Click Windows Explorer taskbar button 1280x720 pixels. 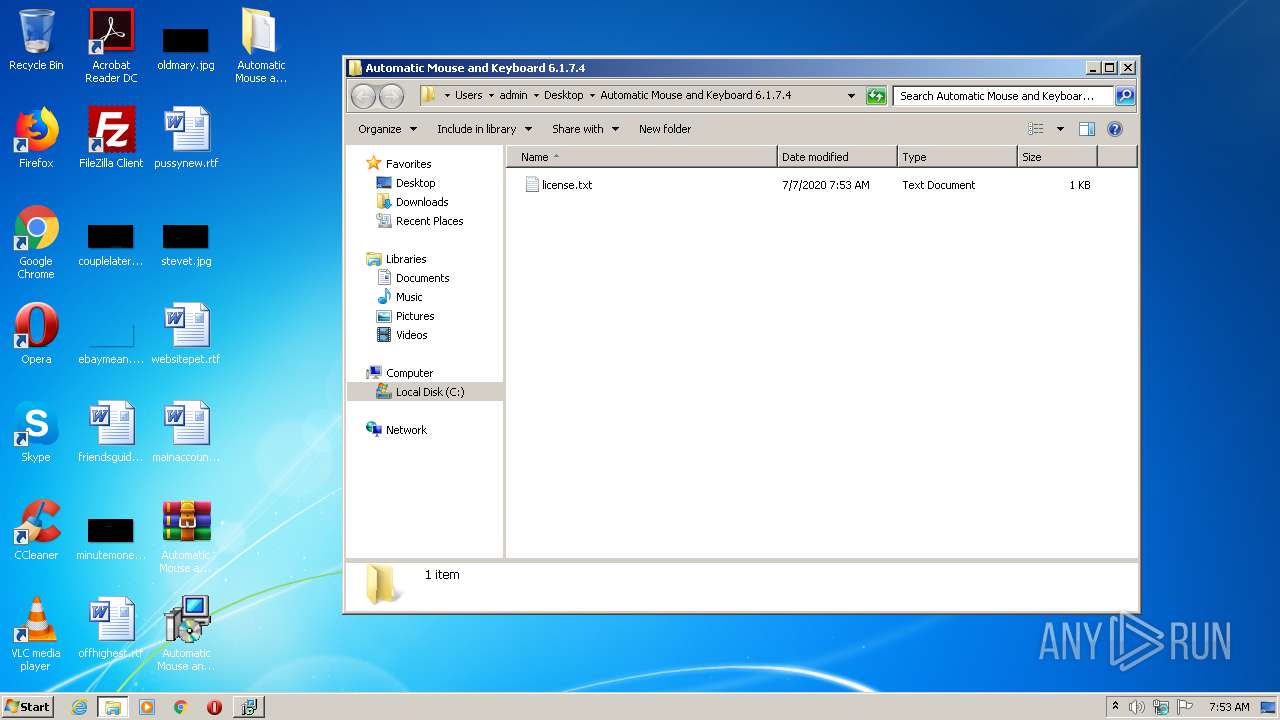click(x=113, y=707)
